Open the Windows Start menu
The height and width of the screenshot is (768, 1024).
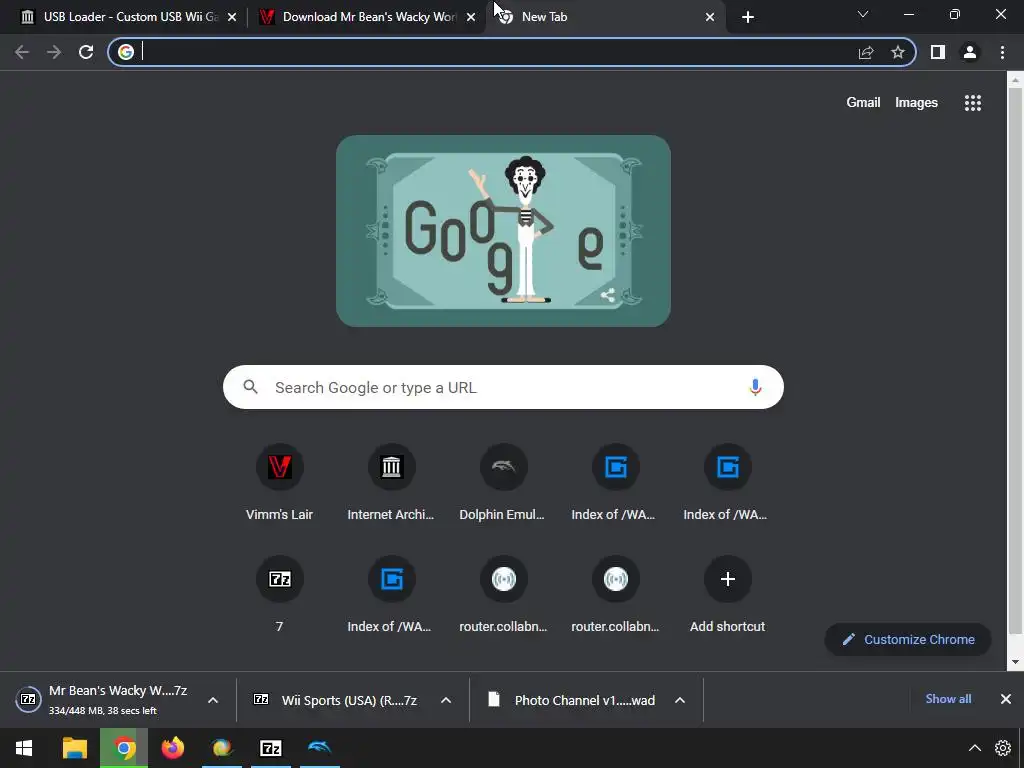[x=24, y=748]
